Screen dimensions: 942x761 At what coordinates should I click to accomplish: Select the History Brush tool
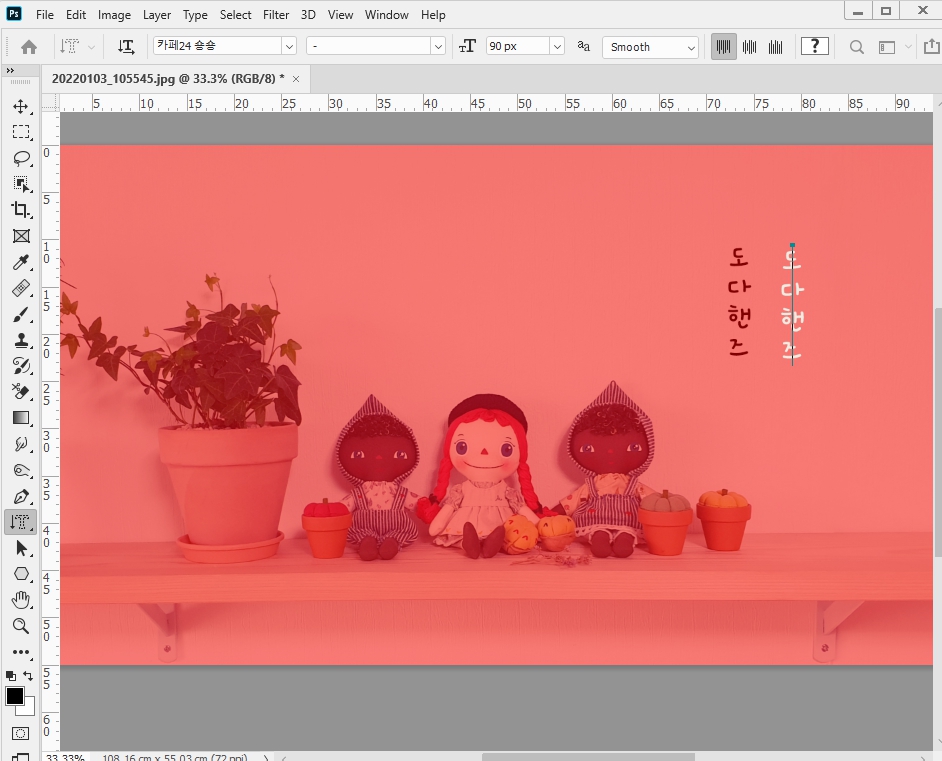pos(21,366)
